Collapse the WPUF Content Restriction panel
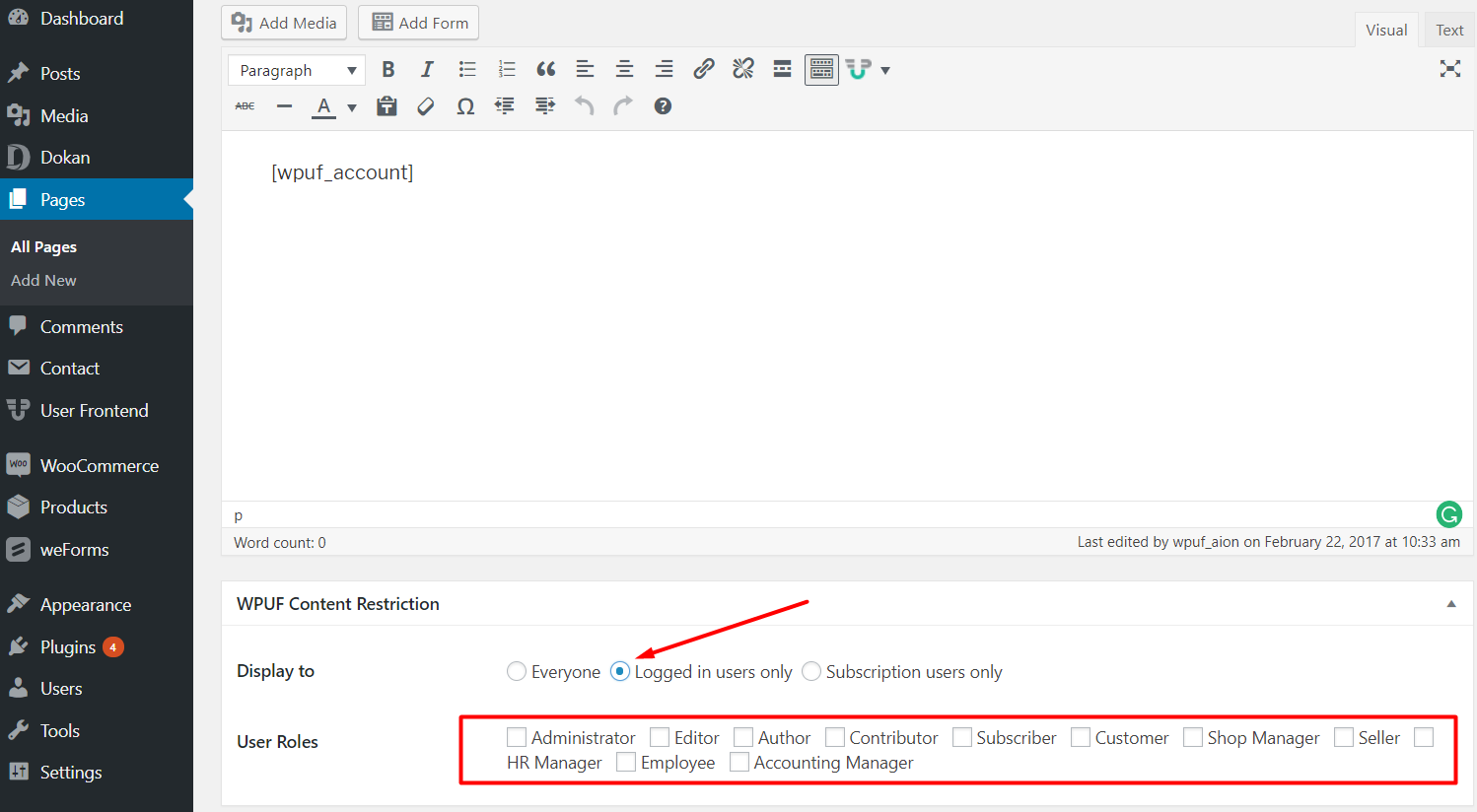 [1451, 604]
